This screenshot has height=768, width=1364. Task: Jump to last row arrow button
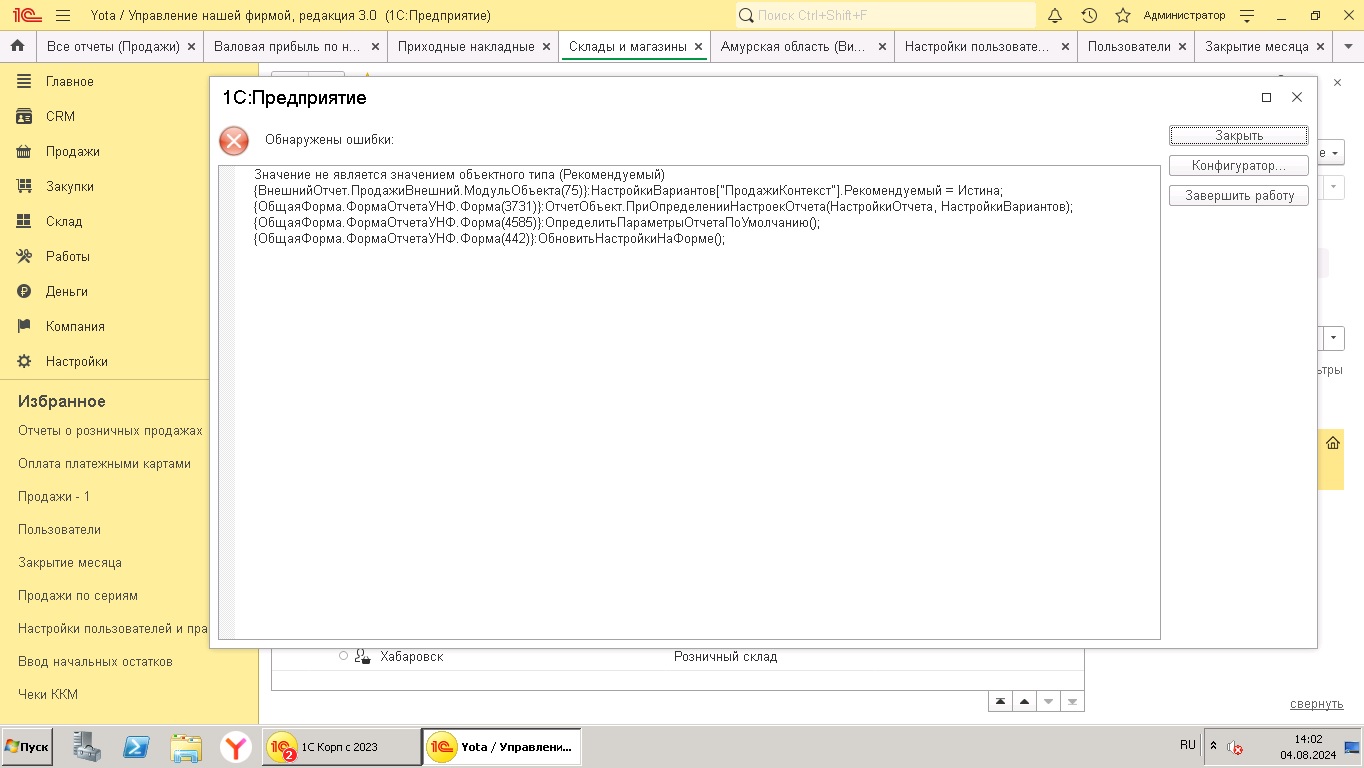pos(1072,701)
